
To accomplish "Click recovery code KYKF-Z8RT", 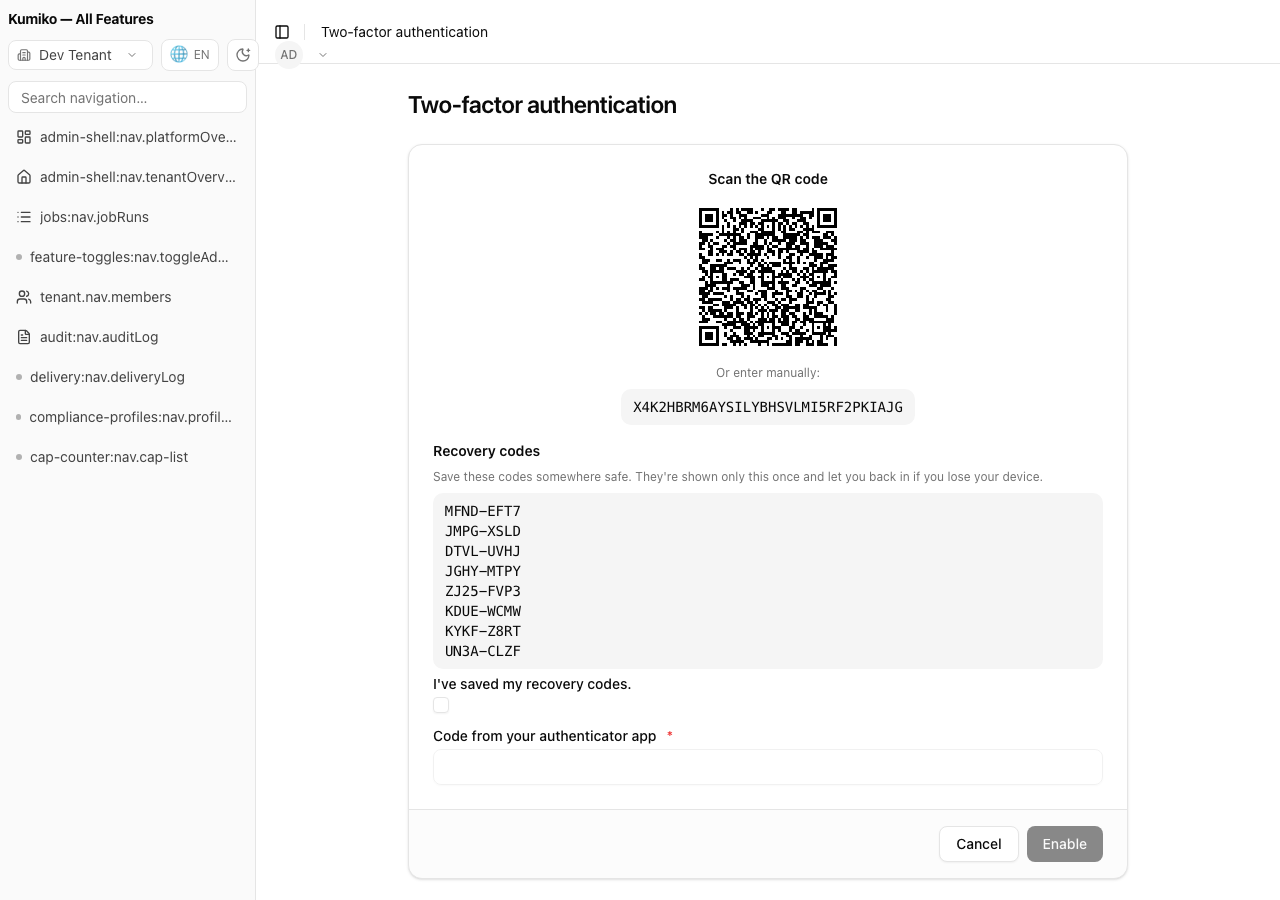I will point(483,631).
